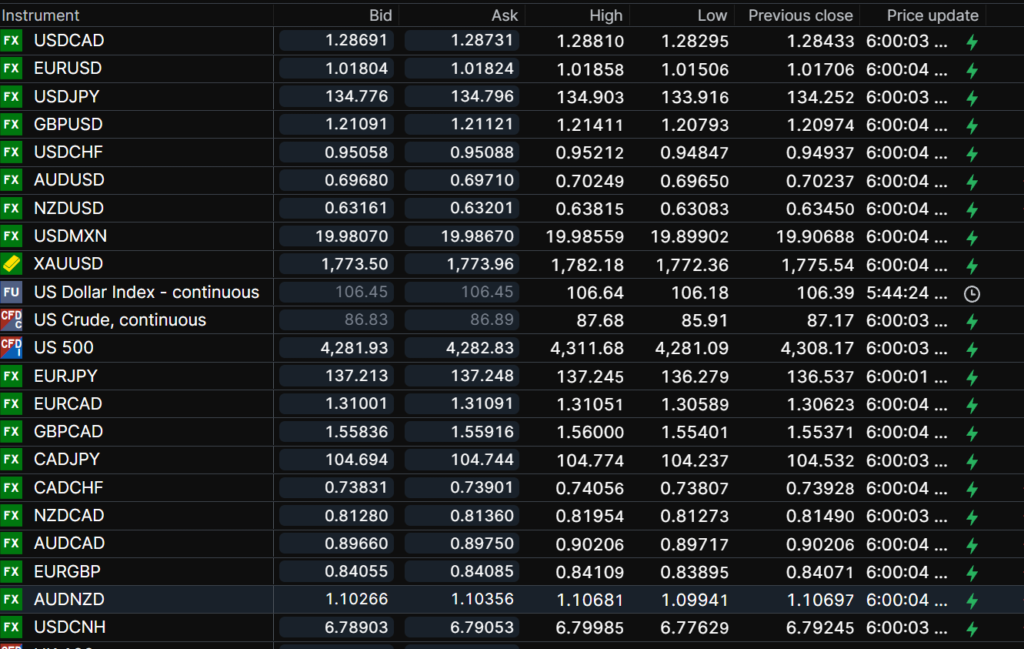Click the FX icon next to CADJPY

click(11, 460)
